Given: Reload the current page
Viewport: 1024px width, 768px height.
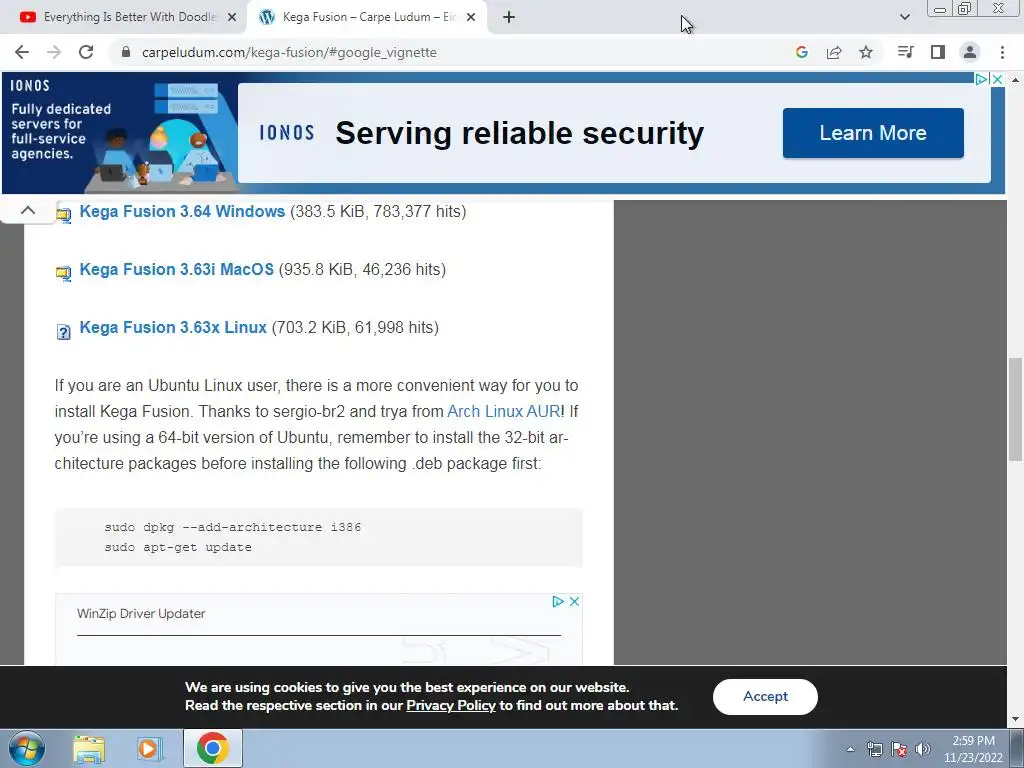Looking at the screenshot, I should 86,52.
